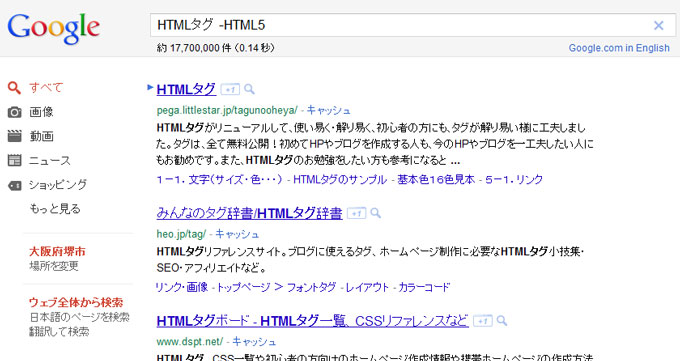This screenshot has height=361, width=680.
Task: Select the すべて search filter
Action: coord(46,88)
